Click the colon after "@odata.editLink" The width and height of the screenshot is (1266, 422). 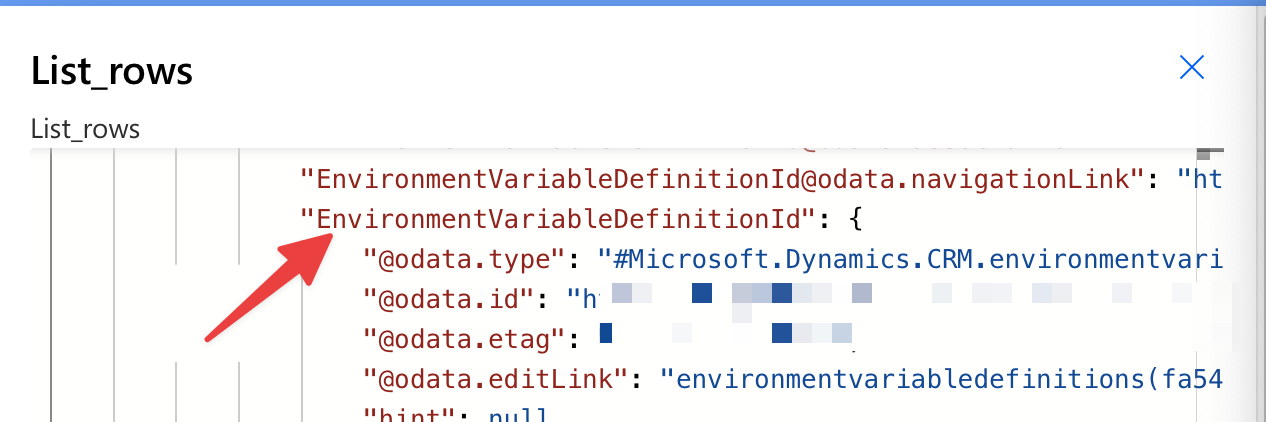tap(637, 379)
